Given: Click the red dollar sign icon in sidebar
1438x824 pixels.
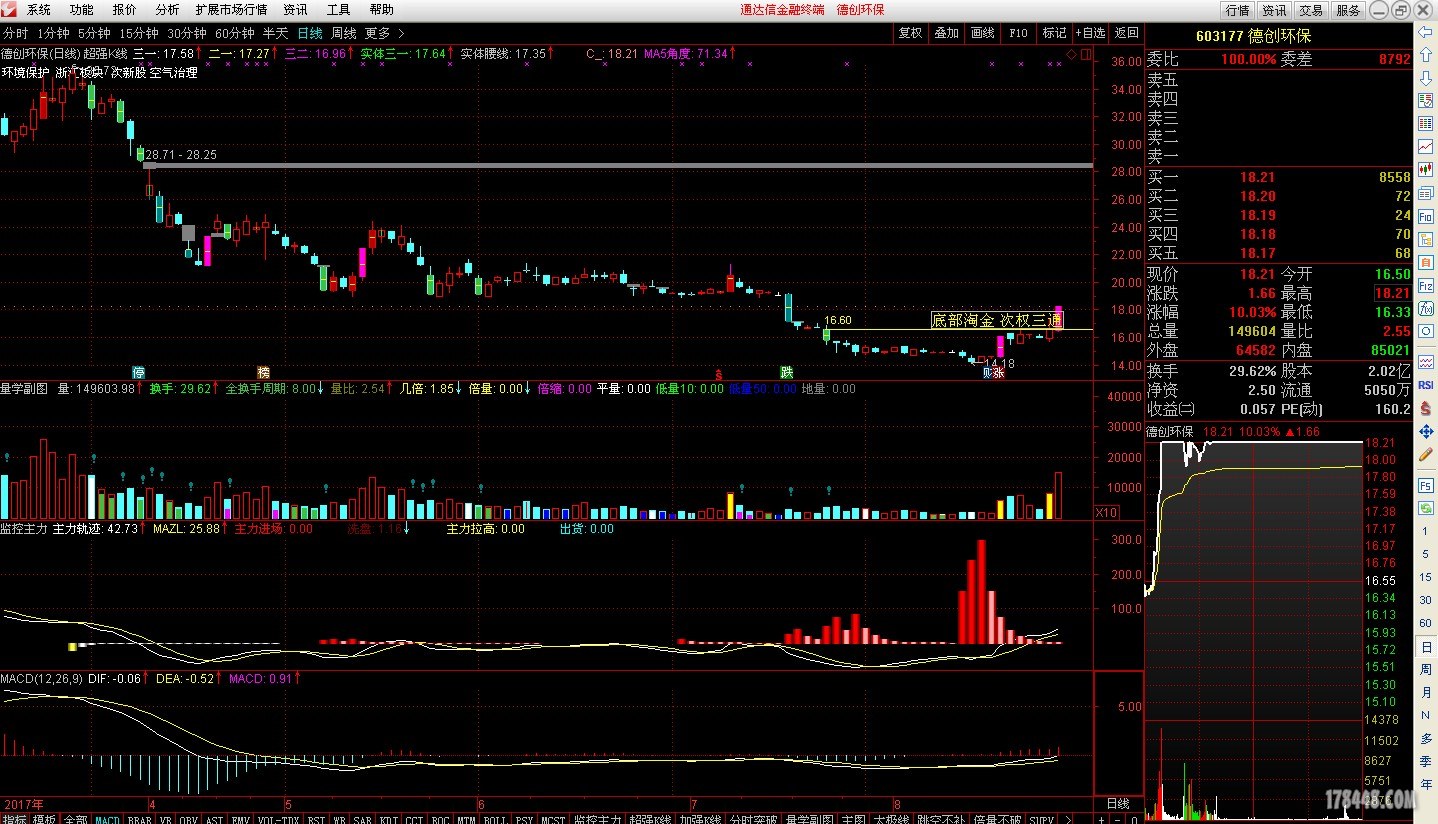Looking at the screenshot, I should point(1426,407).
